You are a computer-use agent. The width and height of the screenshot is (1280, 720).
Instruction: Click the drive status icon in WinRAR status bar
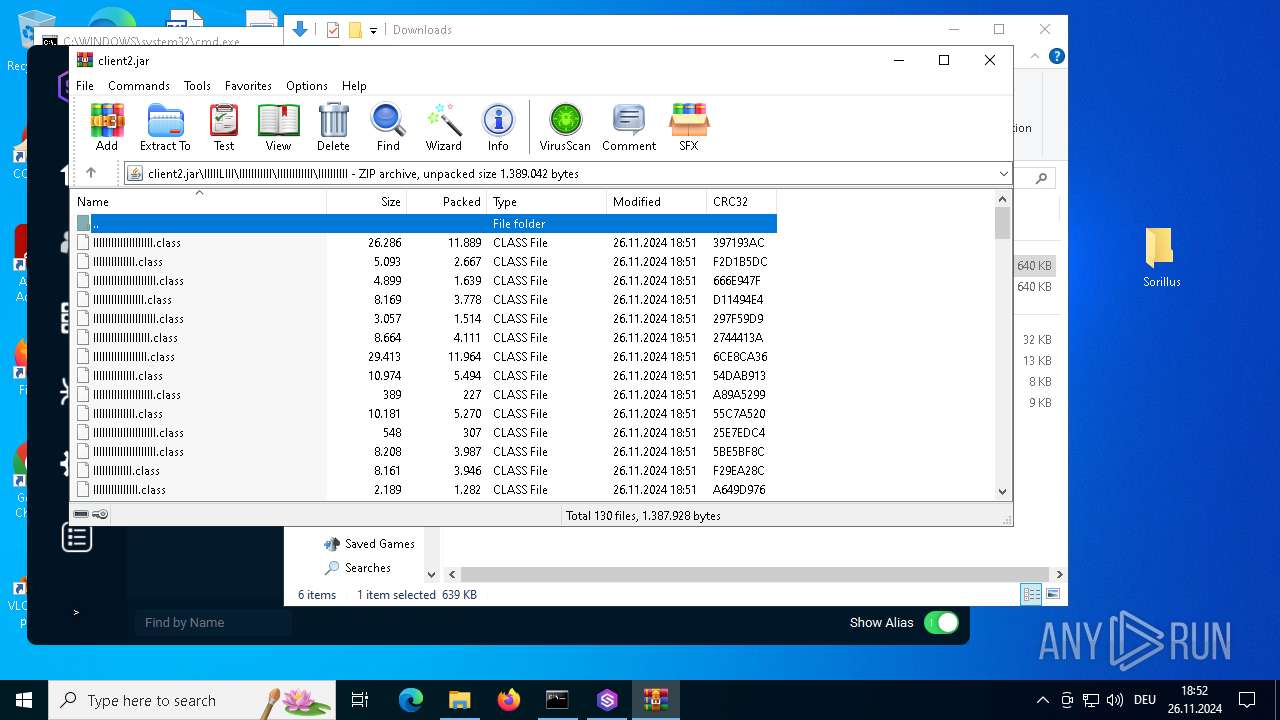[81, 515]
